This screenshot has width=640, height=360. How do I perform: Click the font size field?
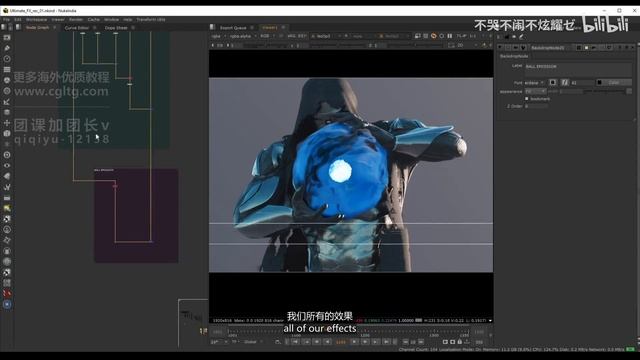(x=582, y=82)
